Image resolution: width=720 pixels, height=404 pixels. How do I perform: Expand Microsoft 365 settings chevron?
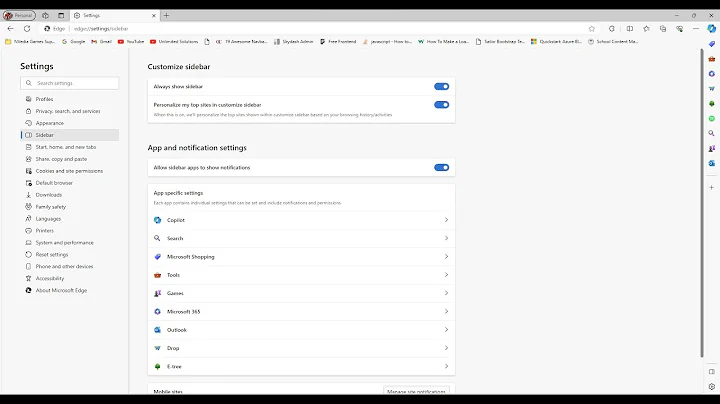point(446,311)
